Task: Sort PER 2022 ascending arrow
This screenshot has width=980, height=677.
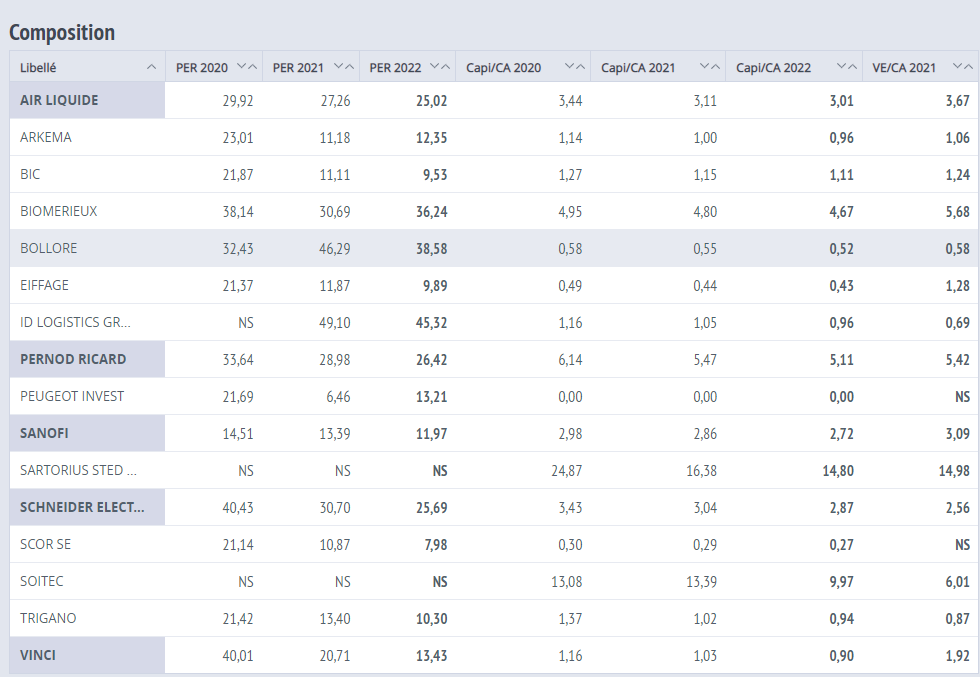Action: [x=446, y=67]
